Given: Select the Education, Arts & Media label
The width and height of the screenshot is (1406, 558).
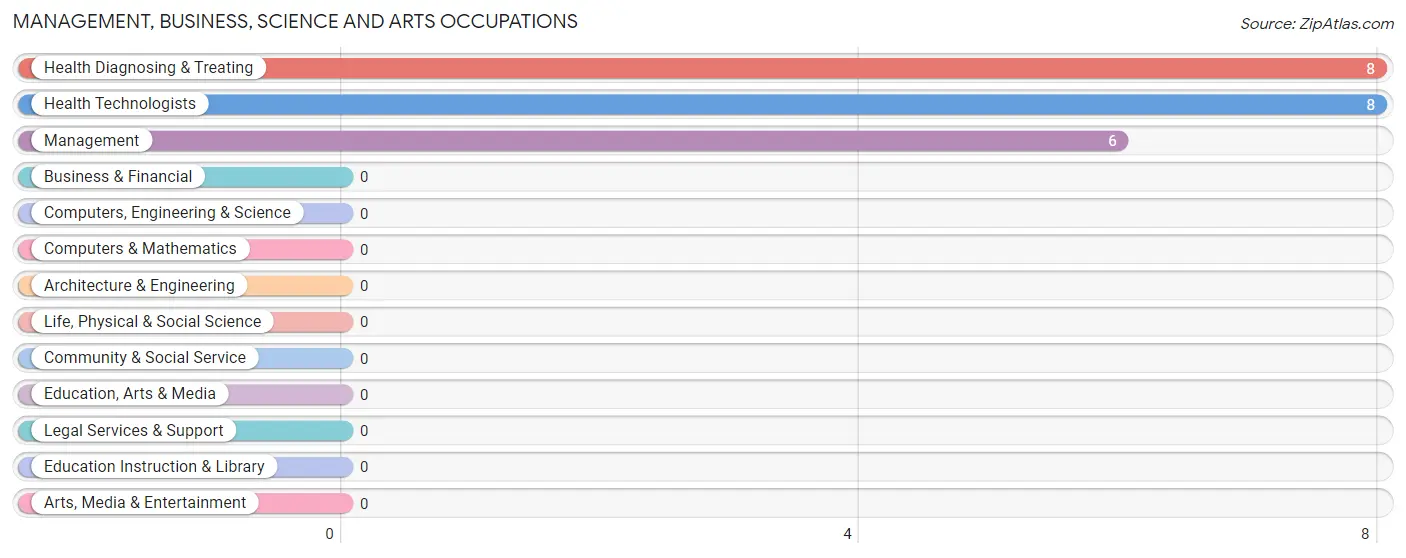Looking at the screenshot, I should tap(130, 394).
